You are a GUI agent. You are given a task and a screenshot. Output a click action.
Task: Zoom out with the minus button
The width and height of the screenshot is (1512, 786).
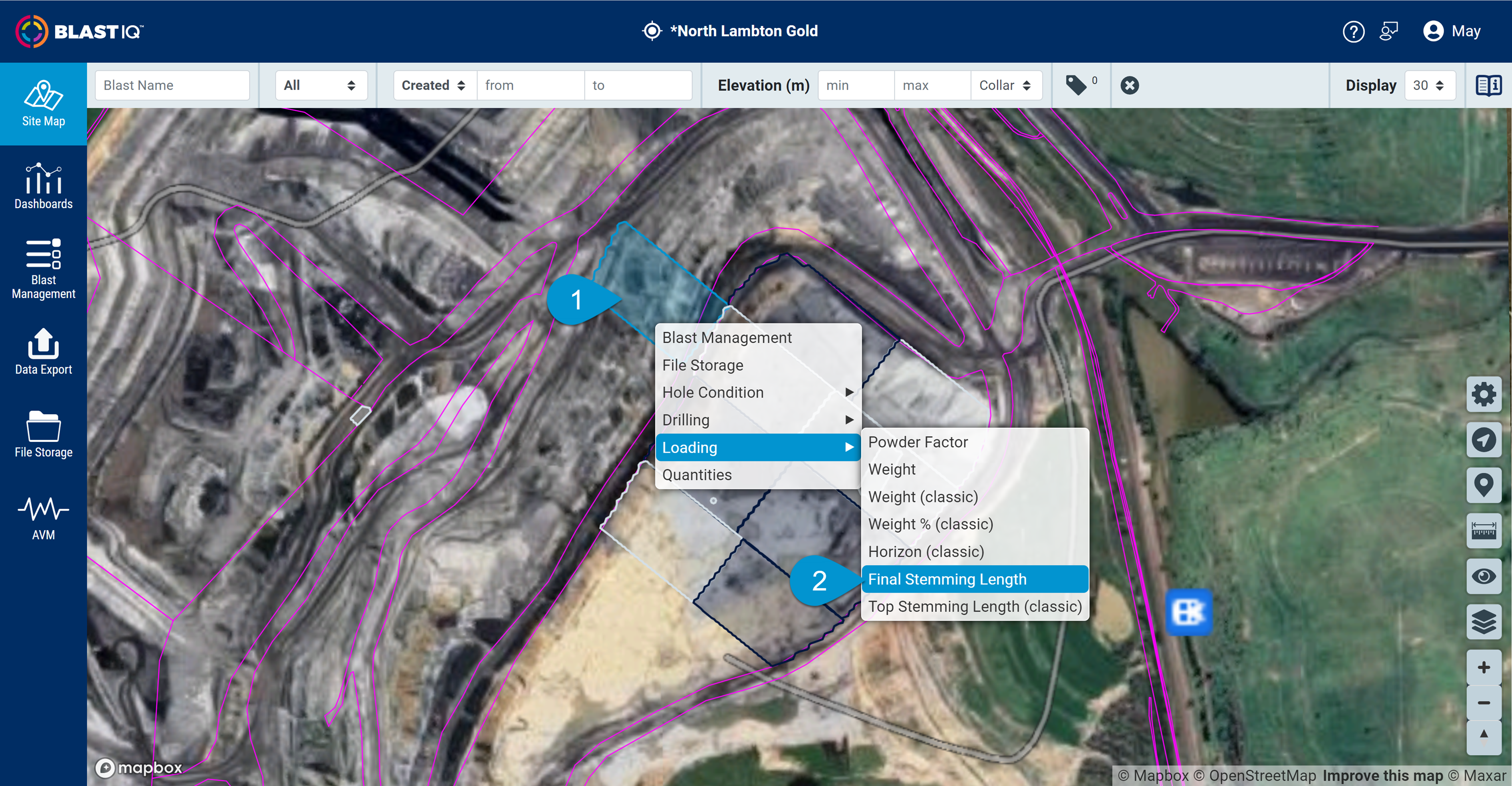click(1484, 703)
